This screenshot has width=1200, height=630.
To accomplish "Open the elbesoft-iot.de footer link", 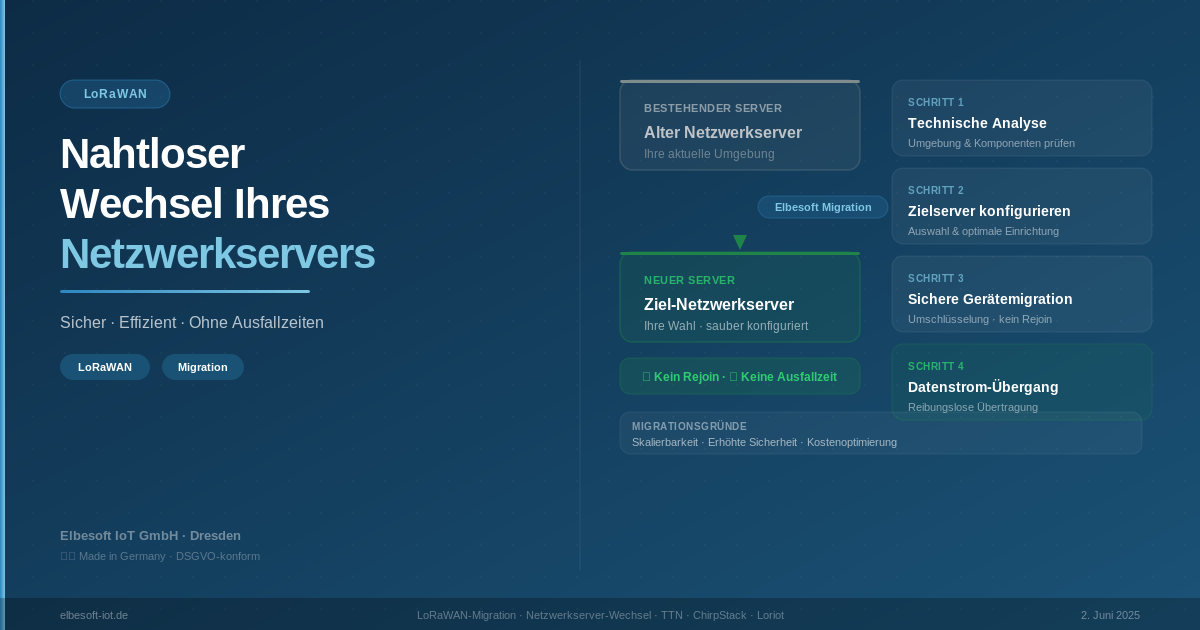I will (94, 615).
